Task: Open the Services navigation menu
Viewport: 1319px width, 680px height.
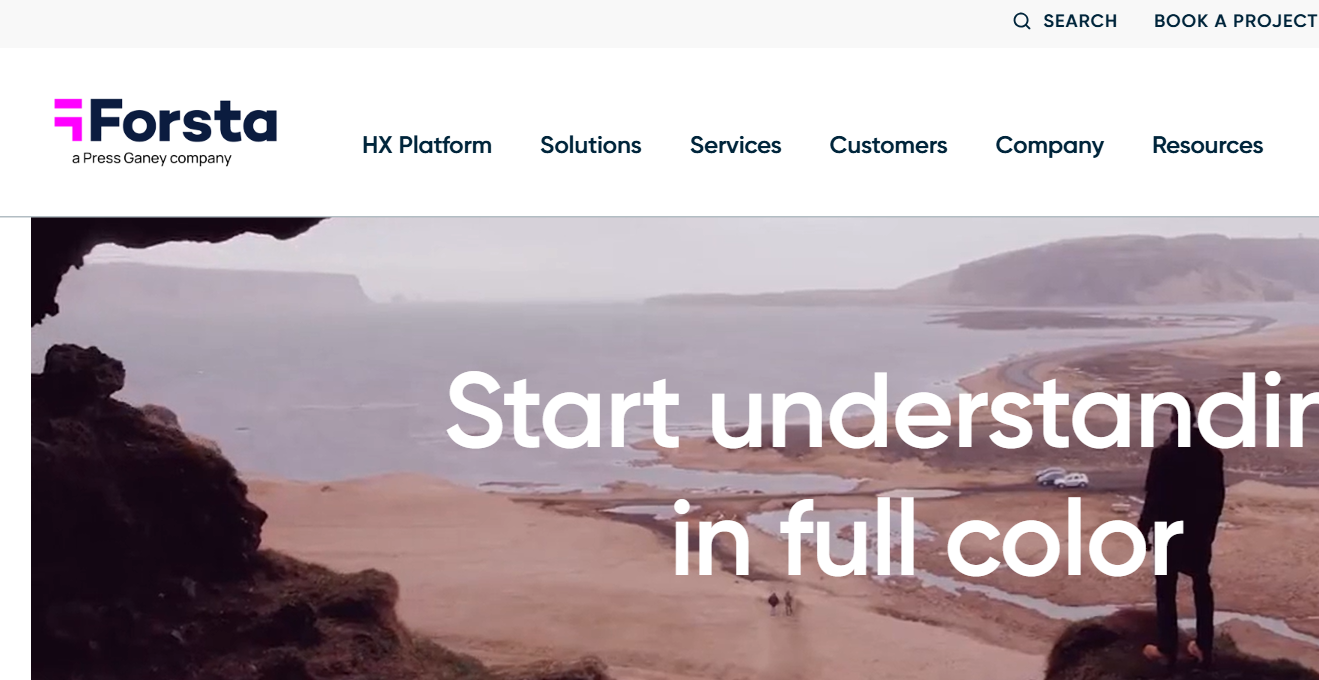Action: [736, 145]
